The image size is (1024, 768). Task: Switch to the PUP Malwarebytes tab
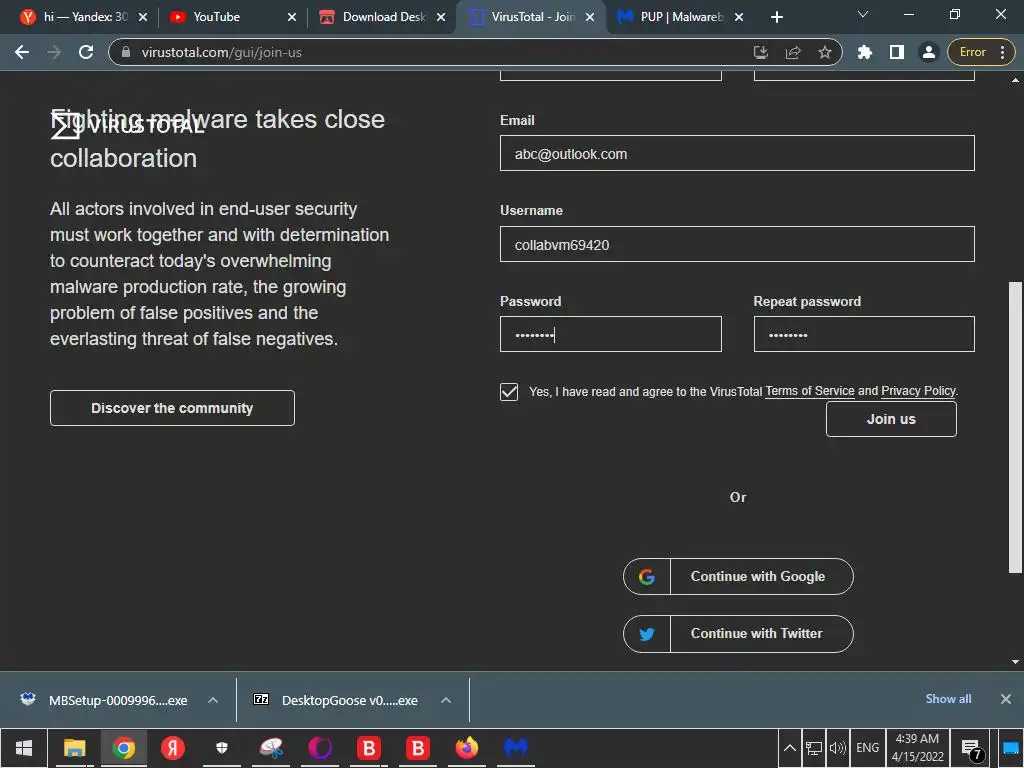681,17
